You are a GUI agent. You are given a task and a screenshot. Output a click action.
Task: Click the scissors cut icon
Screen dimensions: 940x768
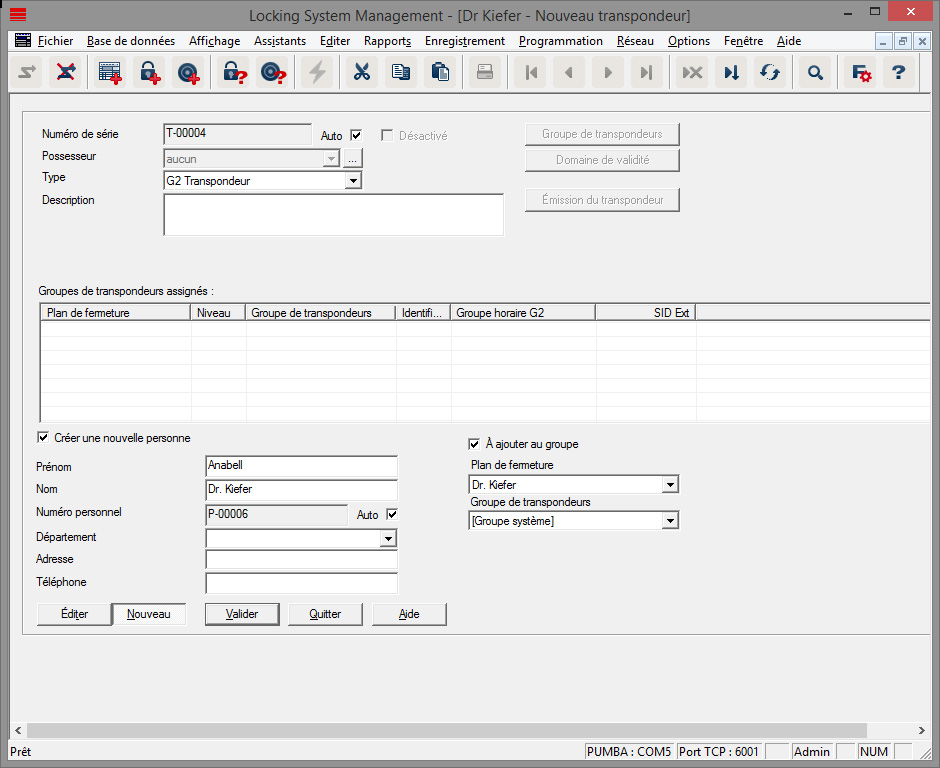tap(362, 72)
